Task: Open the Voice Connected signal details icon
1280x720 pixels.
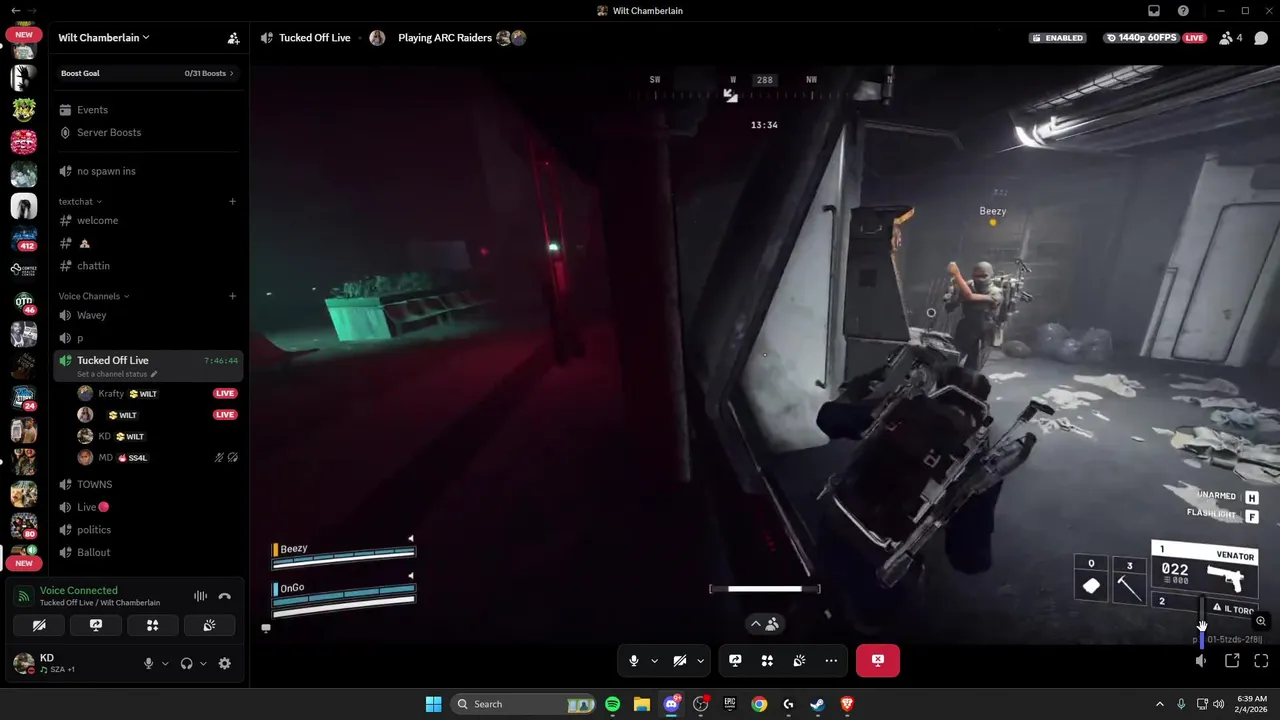Action: pyautogui.click(x=23, y=596)
